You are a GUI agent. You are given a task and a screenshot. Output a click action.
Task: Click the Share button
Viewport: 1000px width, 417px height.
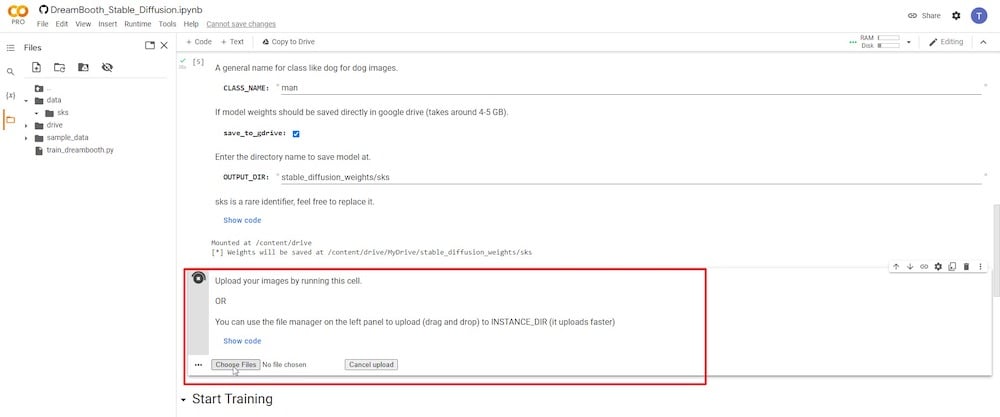tap(924, 16)
